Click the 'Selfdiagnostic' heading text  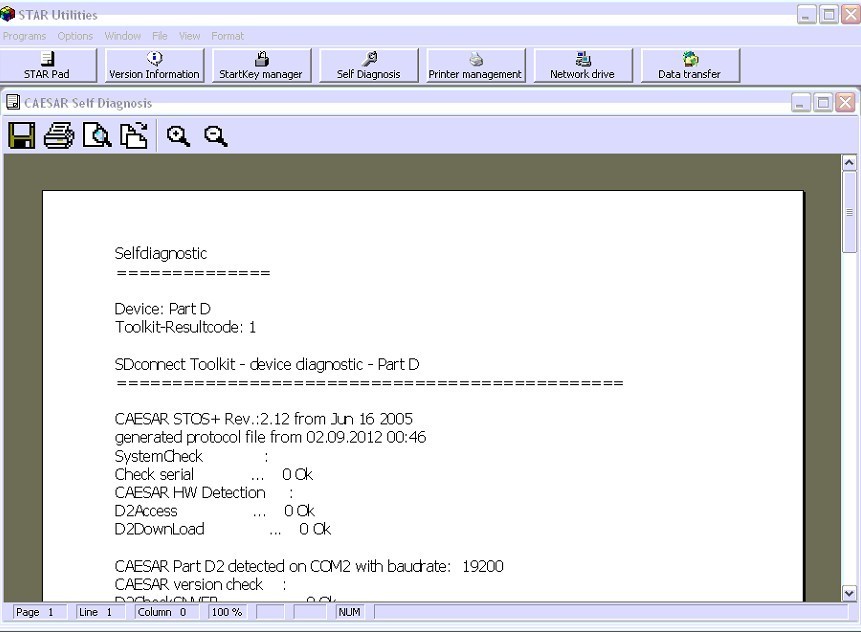click(161, 254)
